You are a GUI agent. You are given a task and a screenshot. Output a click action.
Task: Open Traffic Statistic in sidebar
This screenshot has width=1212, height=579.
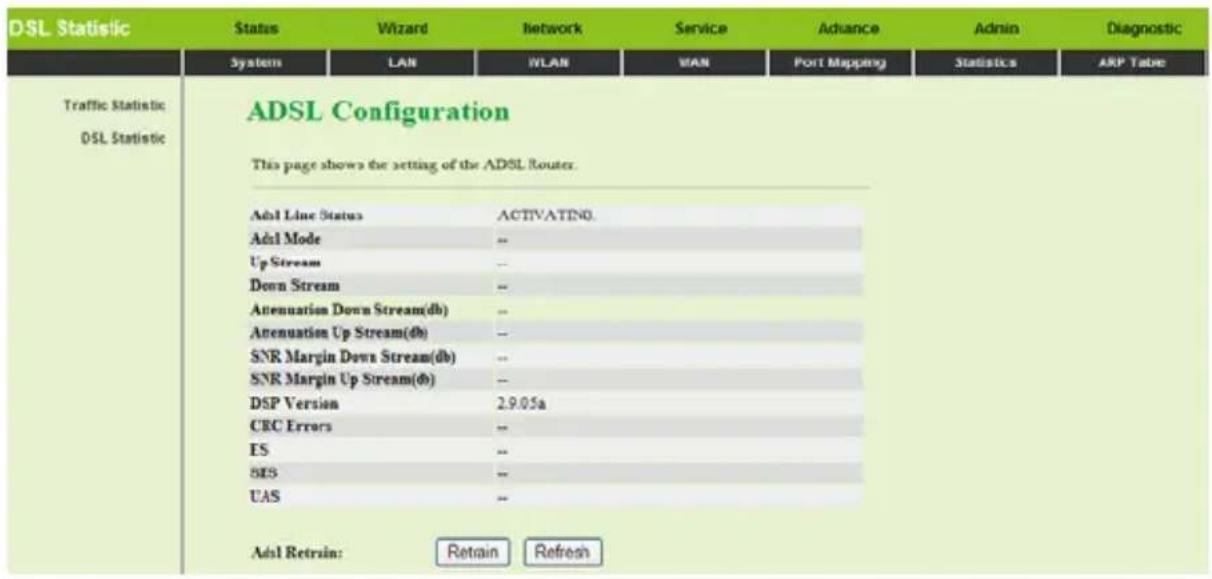(x=116, y=105)
